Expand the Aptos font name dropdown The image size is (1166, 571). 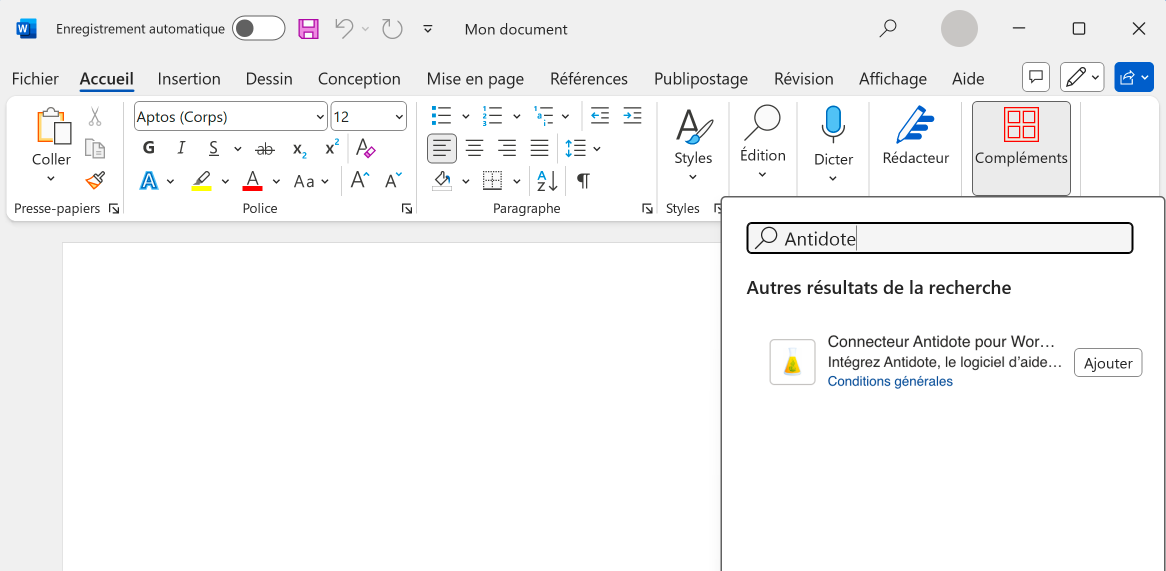coord(320,117)
